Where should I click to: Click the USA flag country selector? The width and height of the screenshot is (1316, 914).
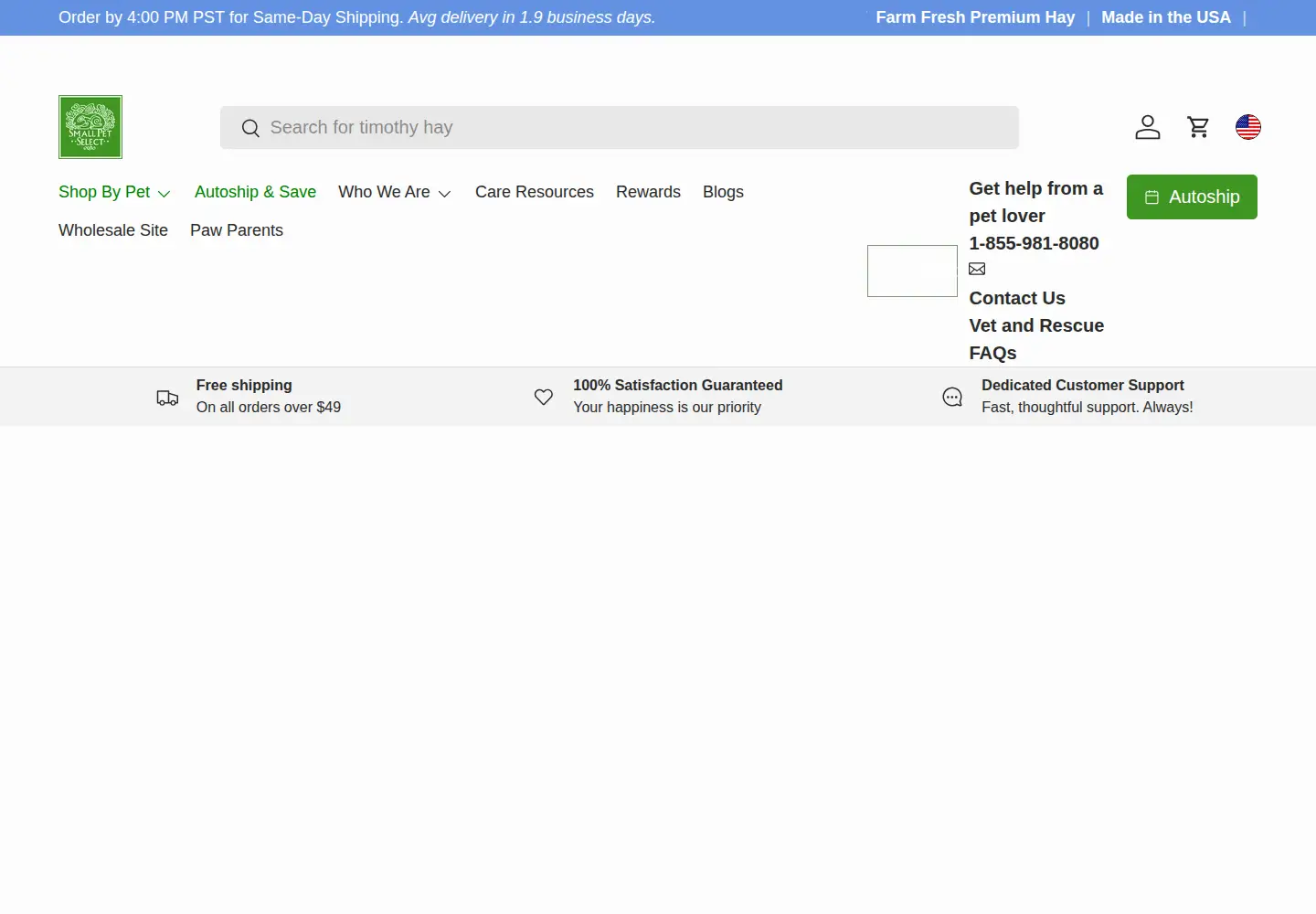pyautogui.click(x=1248, y=127)
